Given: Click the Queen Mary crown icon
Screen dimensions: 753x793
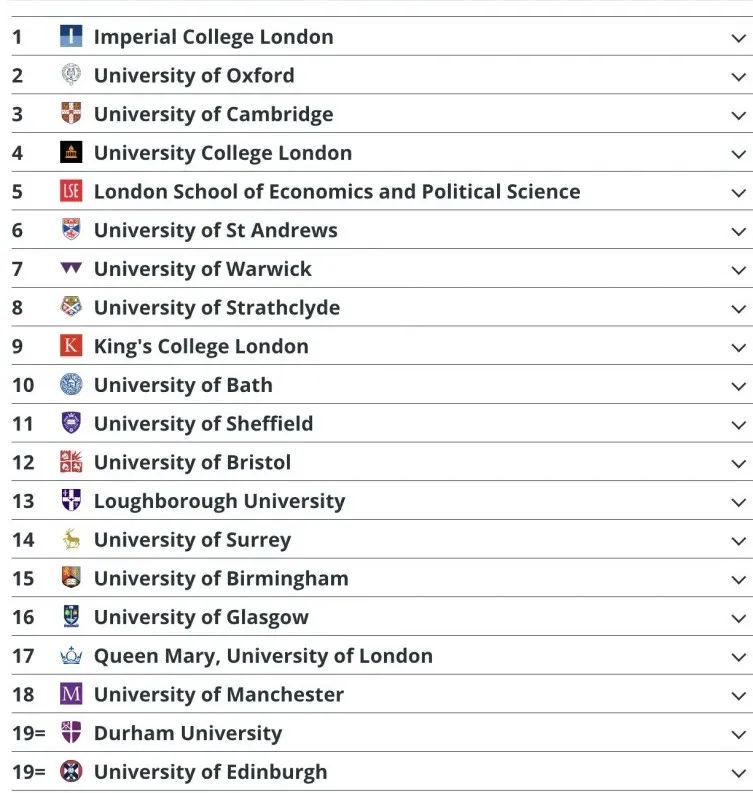Looking at the screenshot, I should [71, 656].
